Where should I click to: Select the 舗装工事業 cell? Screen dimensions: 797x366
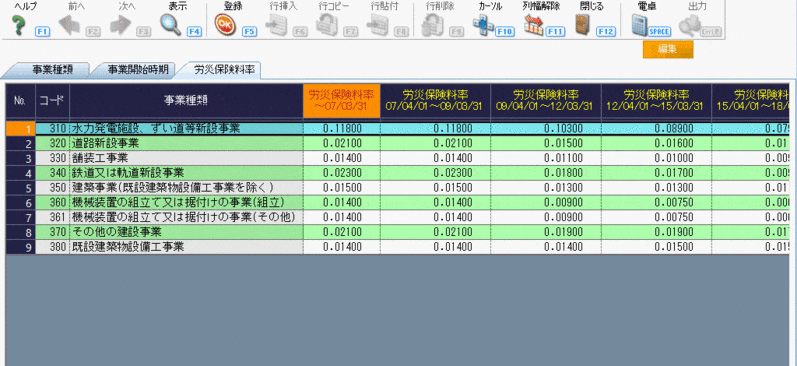(x=186, y=158)
